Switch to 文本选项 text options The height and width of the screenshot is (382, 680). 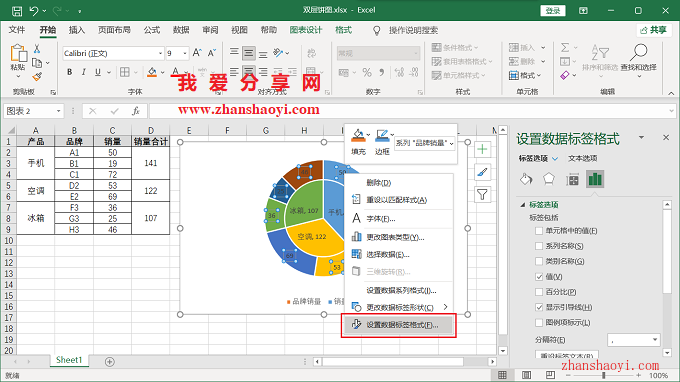(582, 158)
